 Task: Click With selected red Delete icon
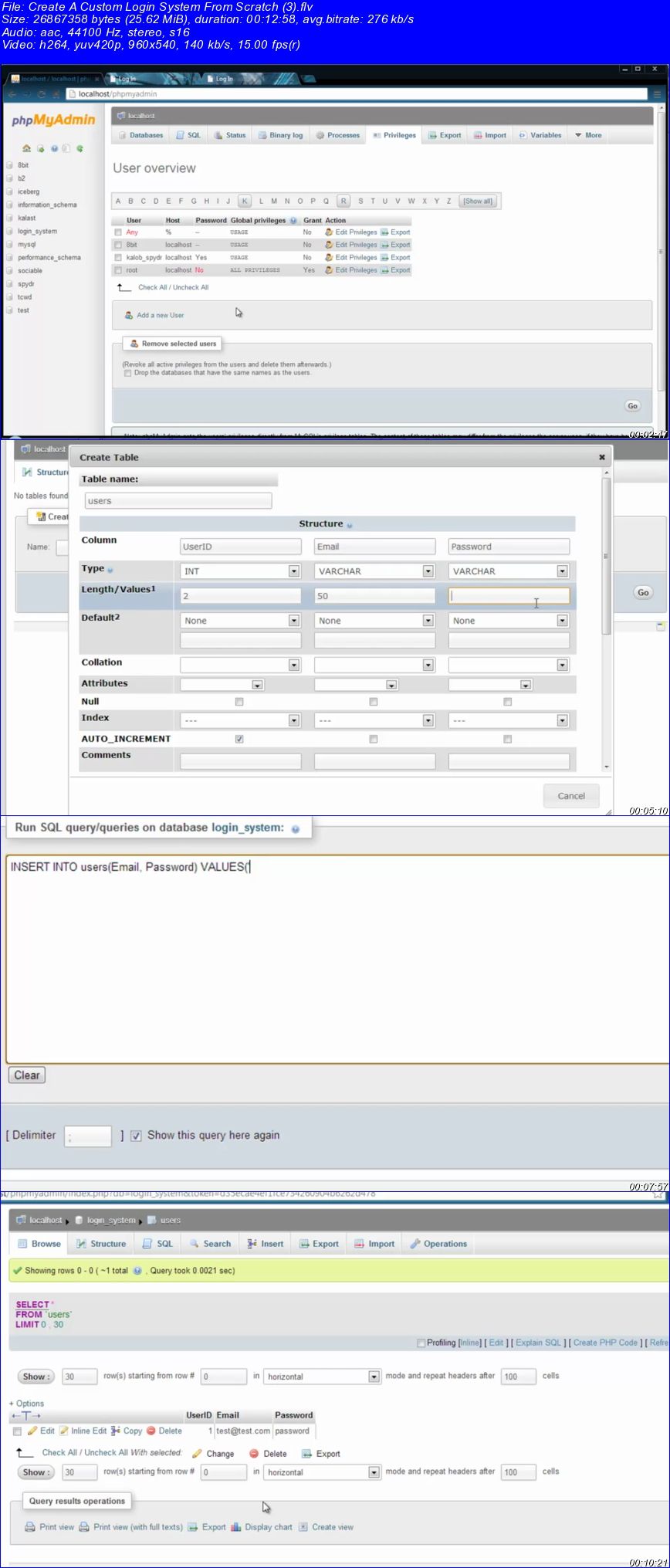[x=254, y=1454]
